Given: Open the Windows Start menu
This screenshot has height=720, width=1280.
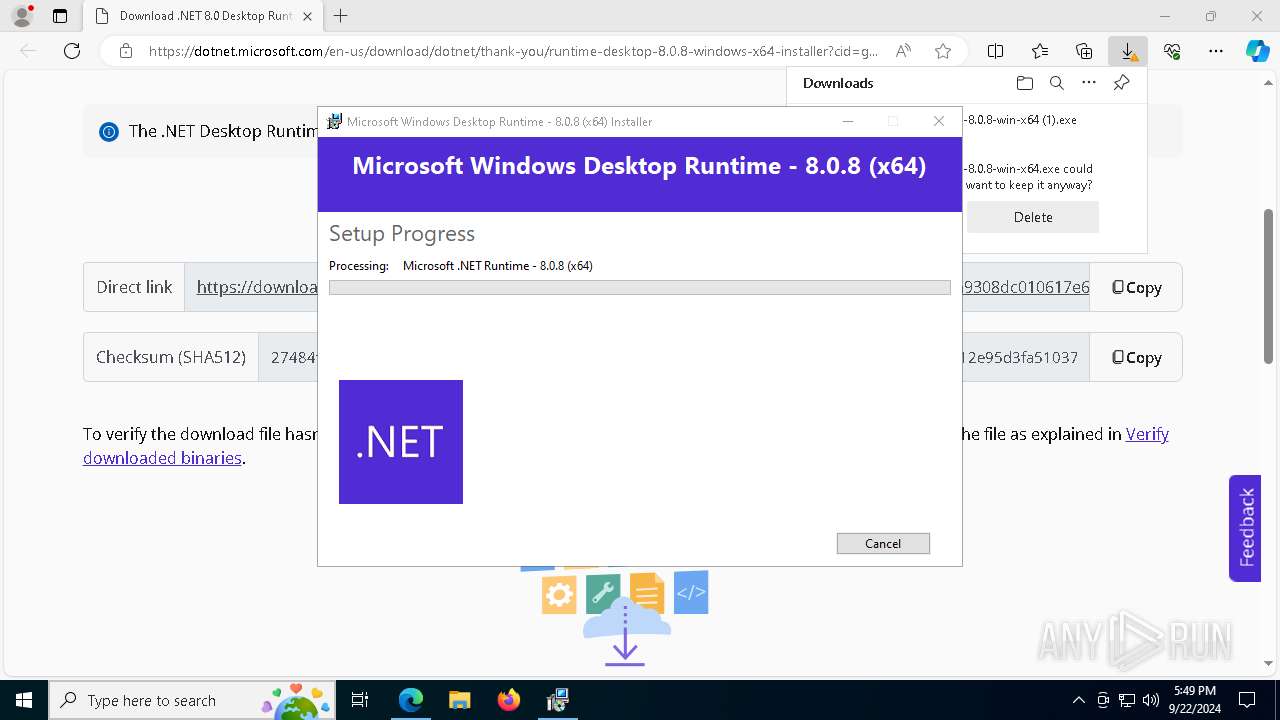Looking at the screenshot, I should pyautogui.click(x=23, y=700).
